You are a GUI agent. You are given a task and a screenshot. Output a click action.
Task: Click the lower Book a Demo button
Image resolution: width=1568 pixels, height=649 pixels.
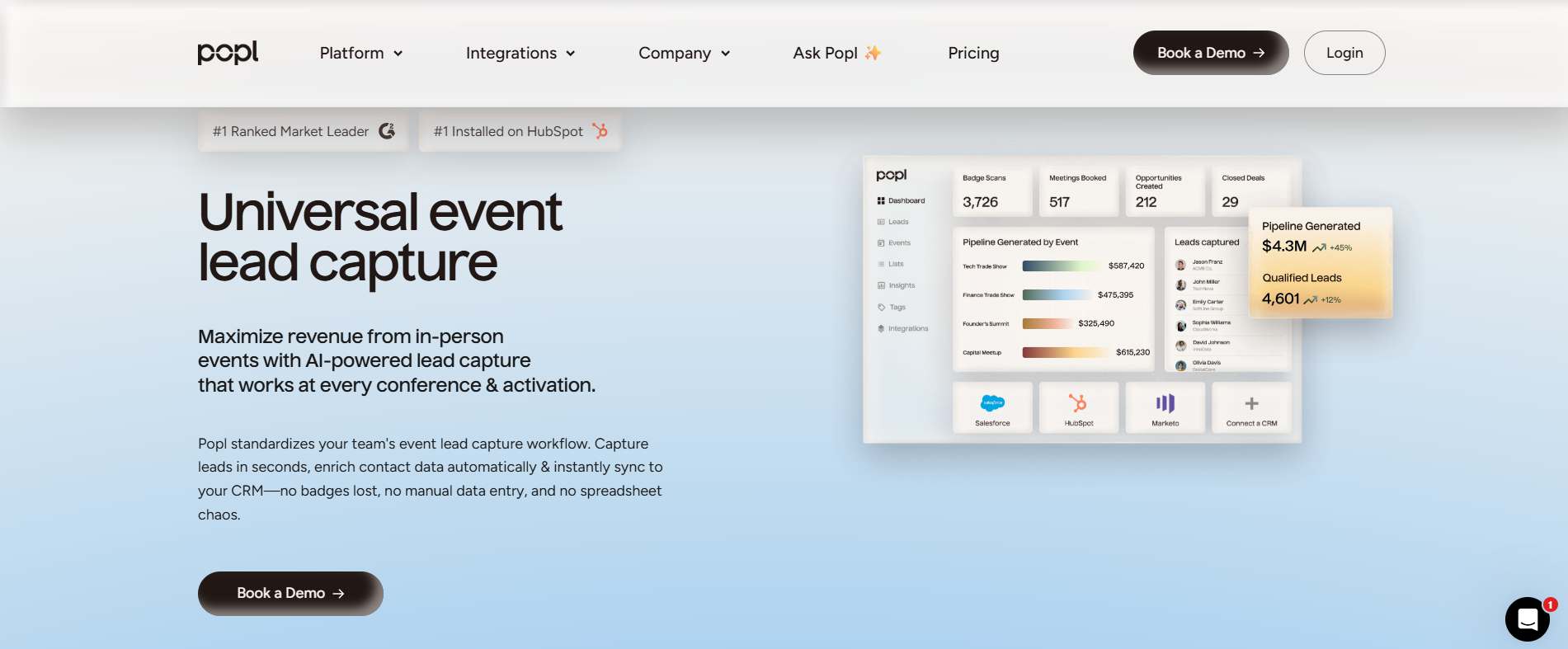point(290,594)
